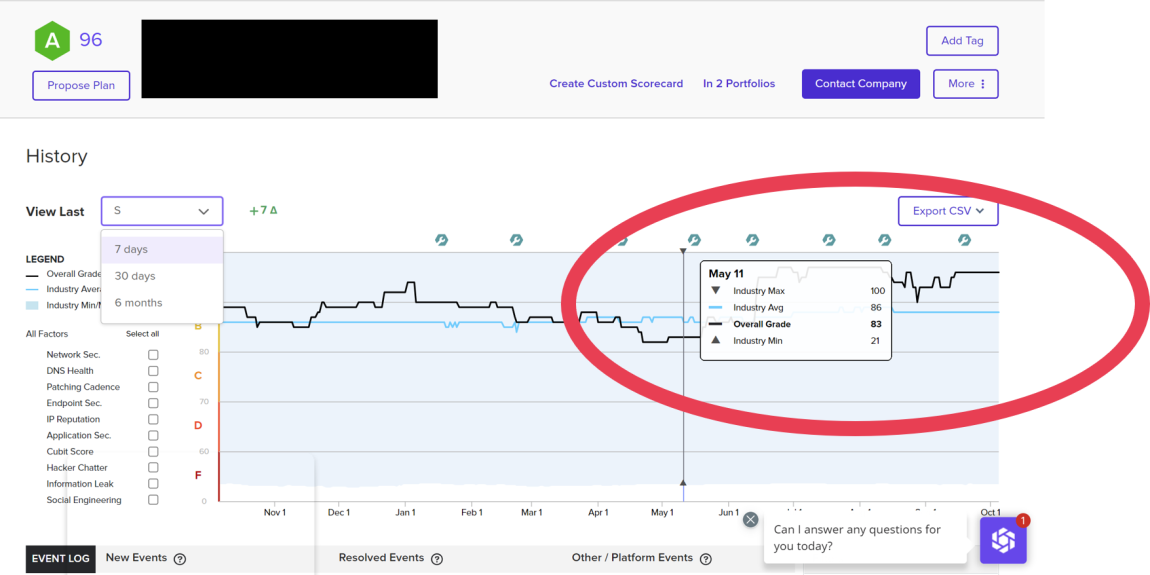Click the Industry Avg row in the tooltip
This screenshot has width=1150, height=575.
click(x=796, y=307)
